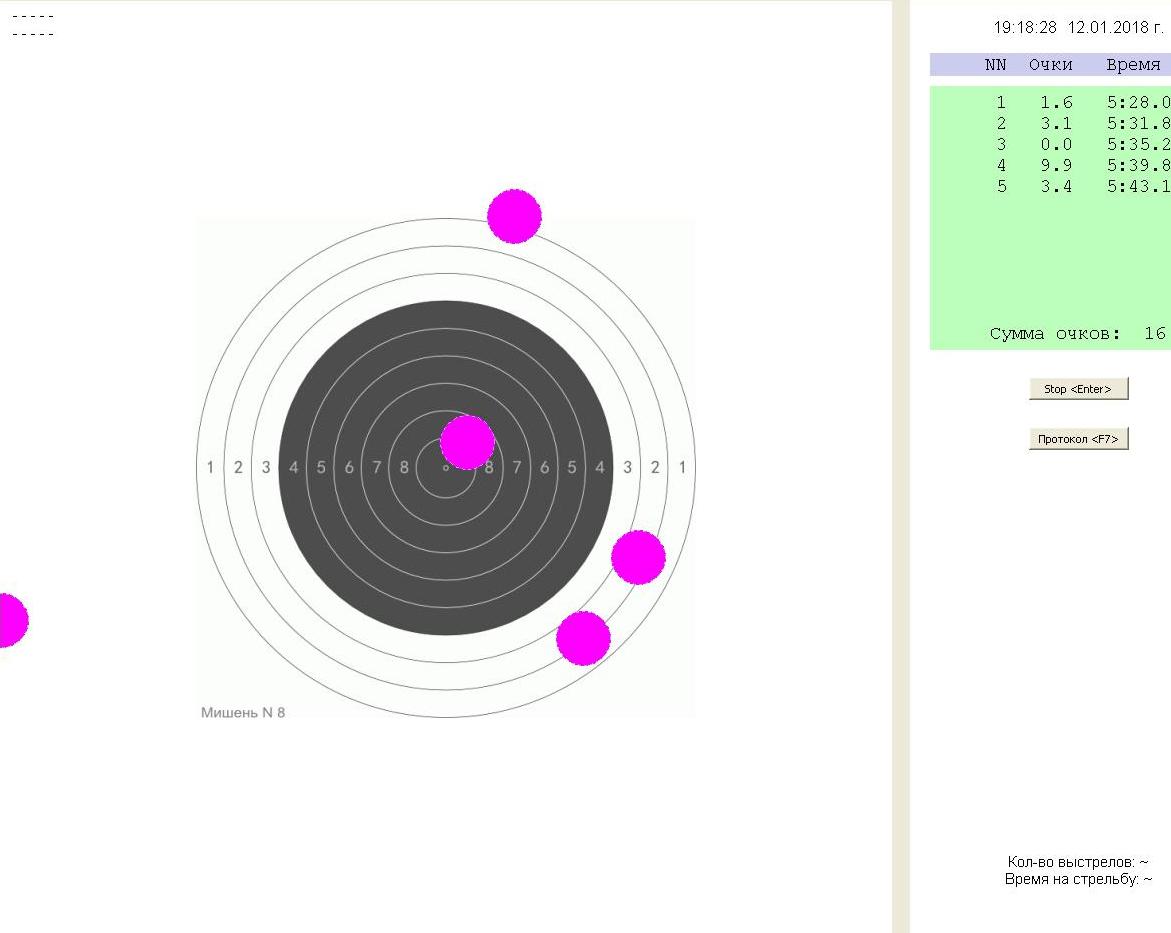This screenshot has width=1171, height=933.
Task: Click the NN column header
Action: (995, 65)
